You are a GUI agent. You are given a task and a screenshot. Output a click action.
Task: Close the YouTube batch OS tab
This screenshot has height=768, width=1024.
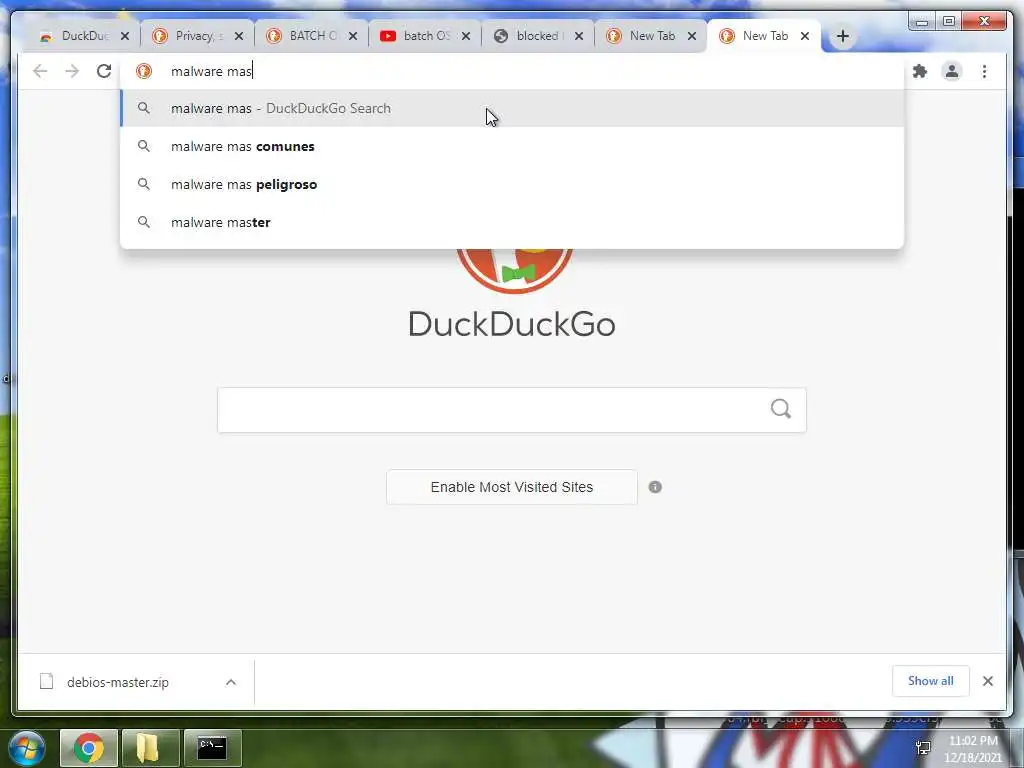tap(466, 36)
